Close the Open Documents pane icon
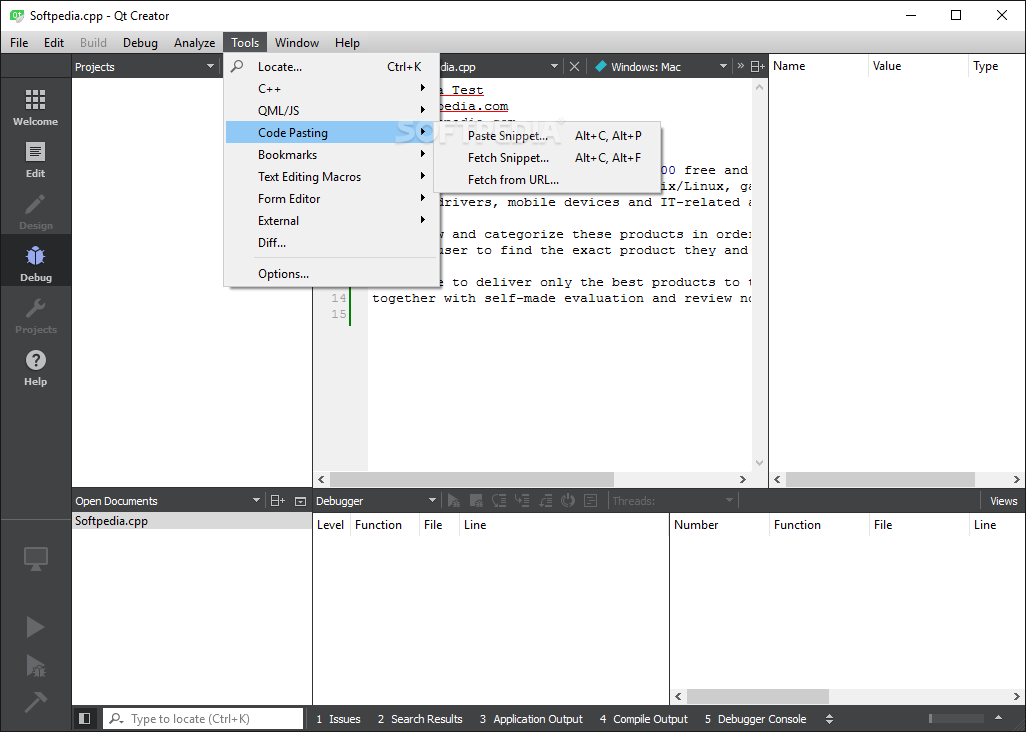1026x732 pixels. click(x=300, y=501)
